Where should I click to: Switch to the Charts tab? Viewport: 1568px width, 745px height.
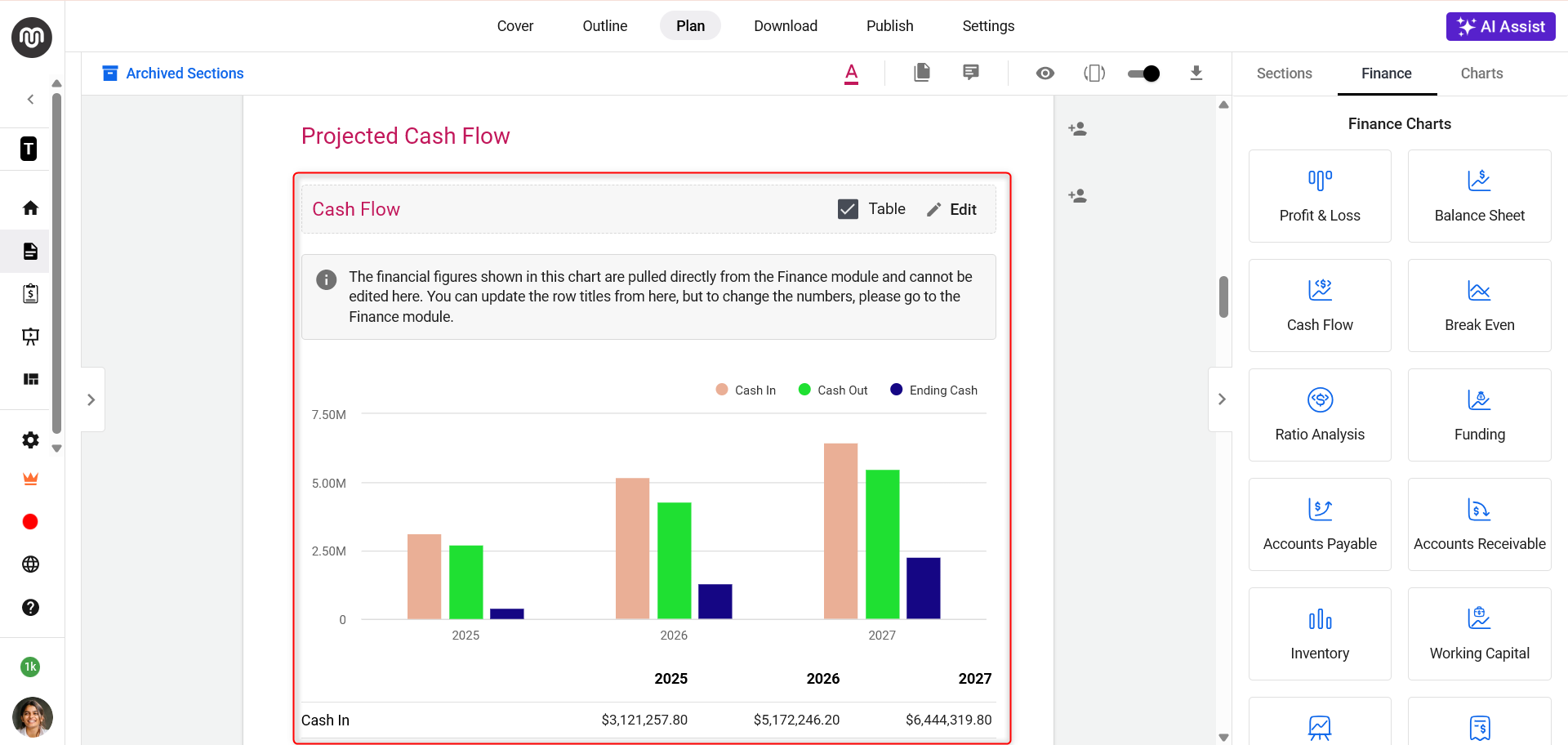click(x=1481, y=74)
